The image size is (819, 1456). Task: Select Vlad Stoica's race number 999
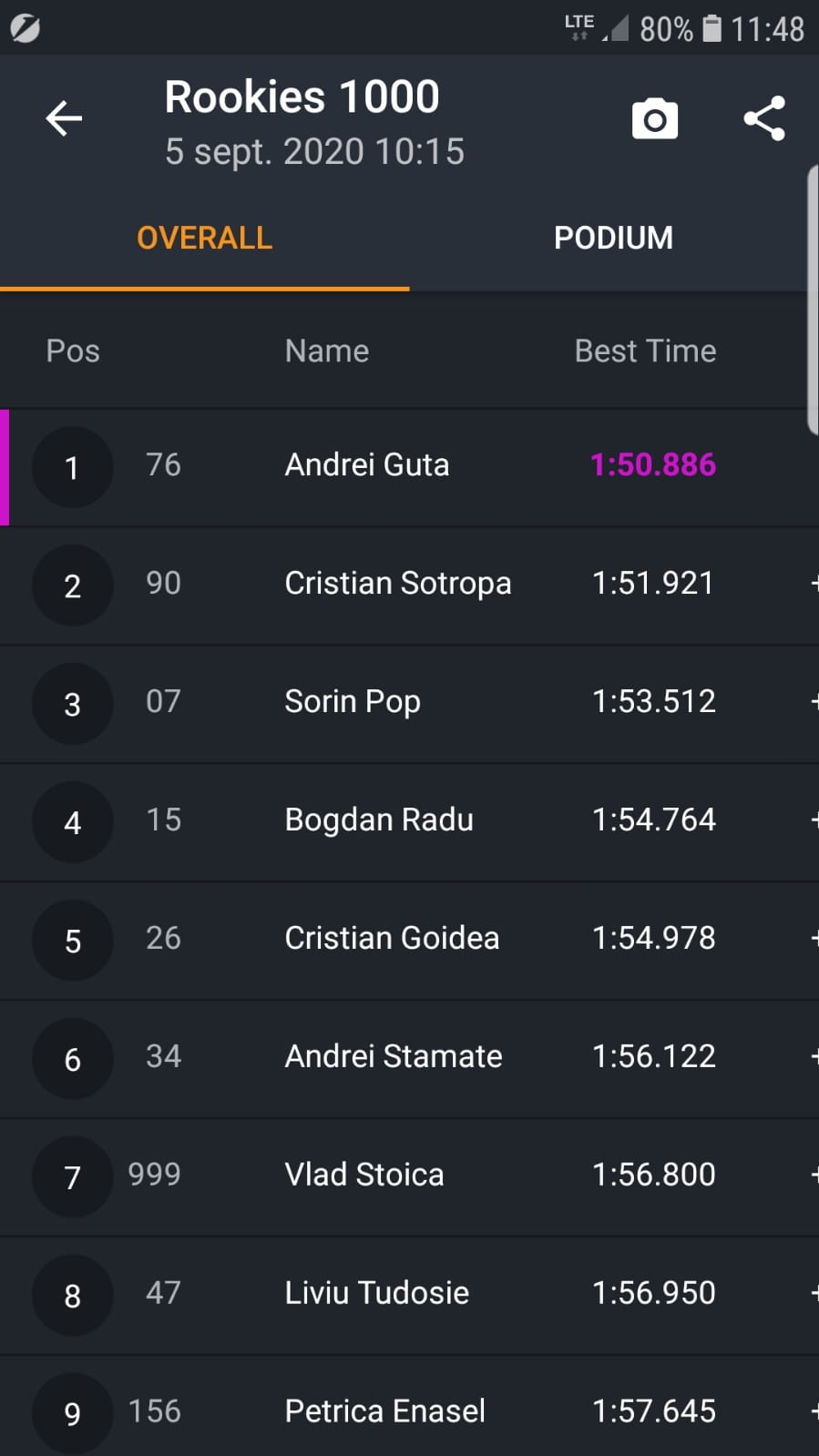point(154,1175)
